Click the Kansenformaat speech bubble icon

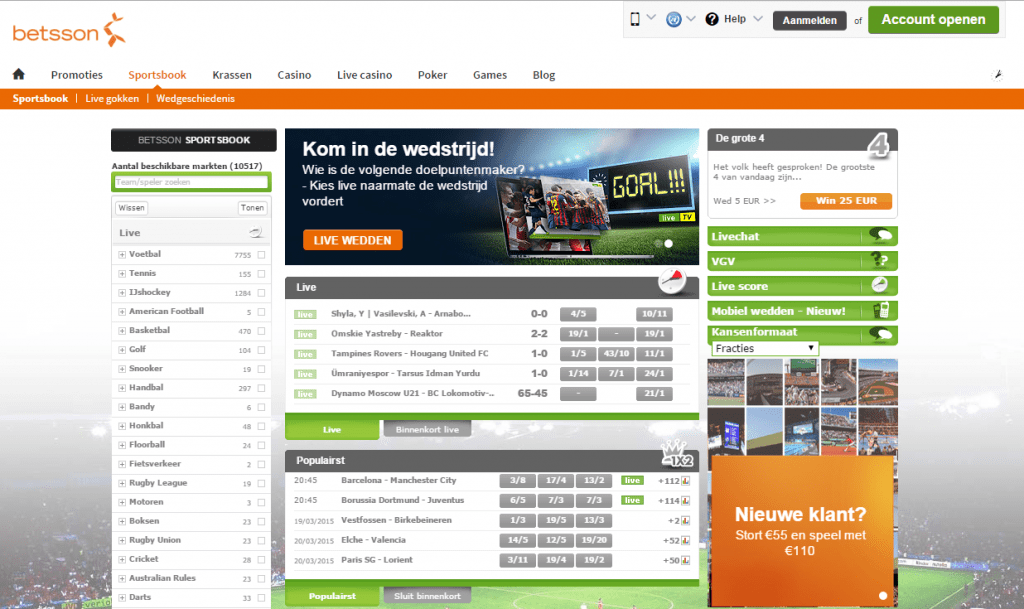pos(881,335)
